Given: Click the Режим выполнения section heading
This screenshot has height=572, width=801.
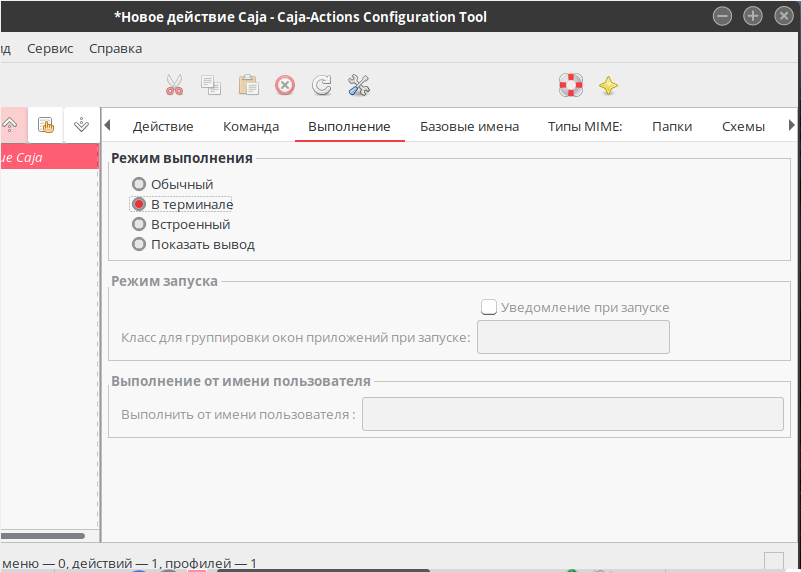Looking at the screenshot, I should pyautogui.click(x=182, y=158).
